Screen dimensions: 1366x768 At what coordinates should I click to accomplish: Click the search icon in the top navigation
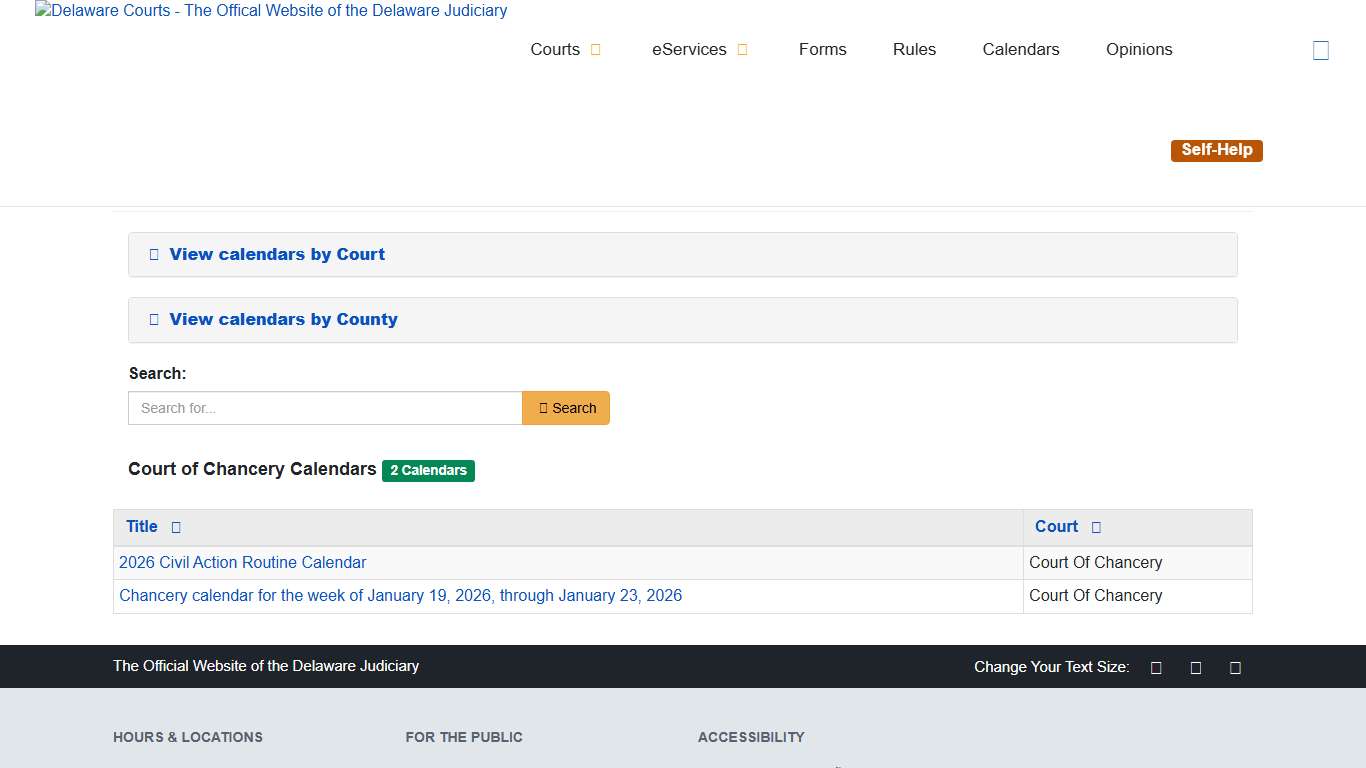pos(1321,49)
